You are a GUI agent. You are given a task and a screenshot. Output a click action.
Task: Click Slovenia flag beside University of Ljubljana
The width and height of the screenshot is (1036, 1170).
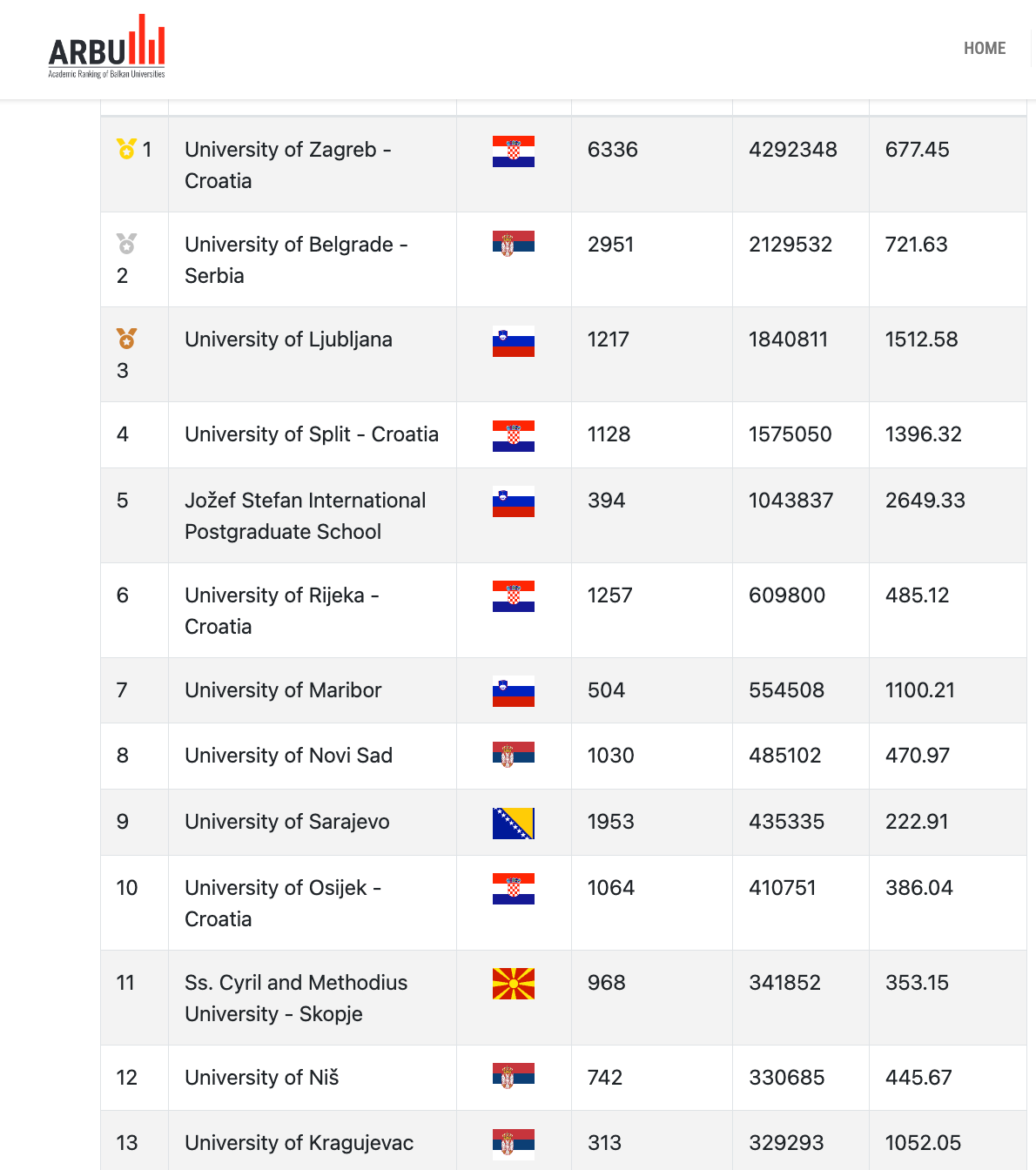click(513, 341)
